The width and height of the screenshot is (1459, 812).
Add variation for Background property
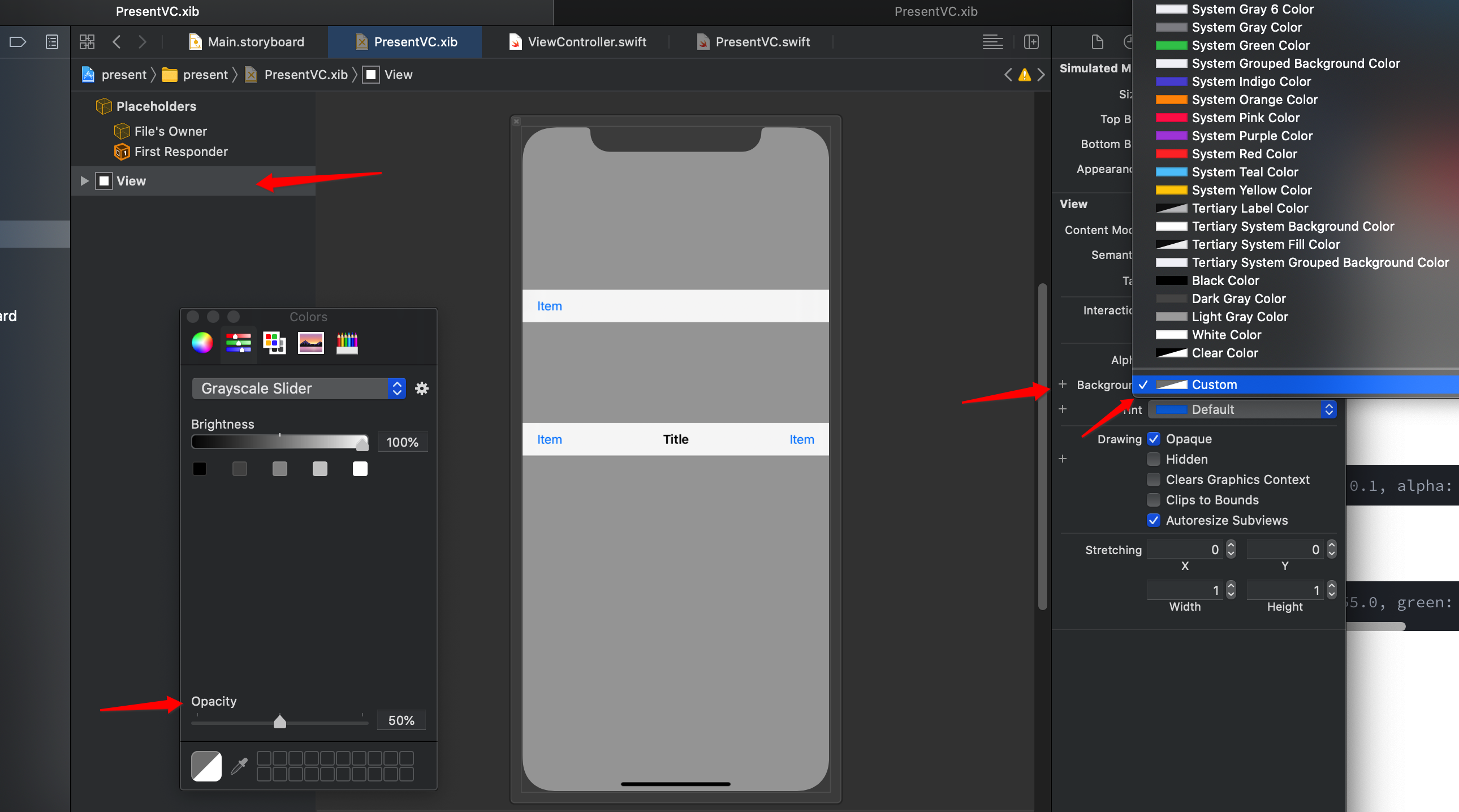[x=1063, y=385]
